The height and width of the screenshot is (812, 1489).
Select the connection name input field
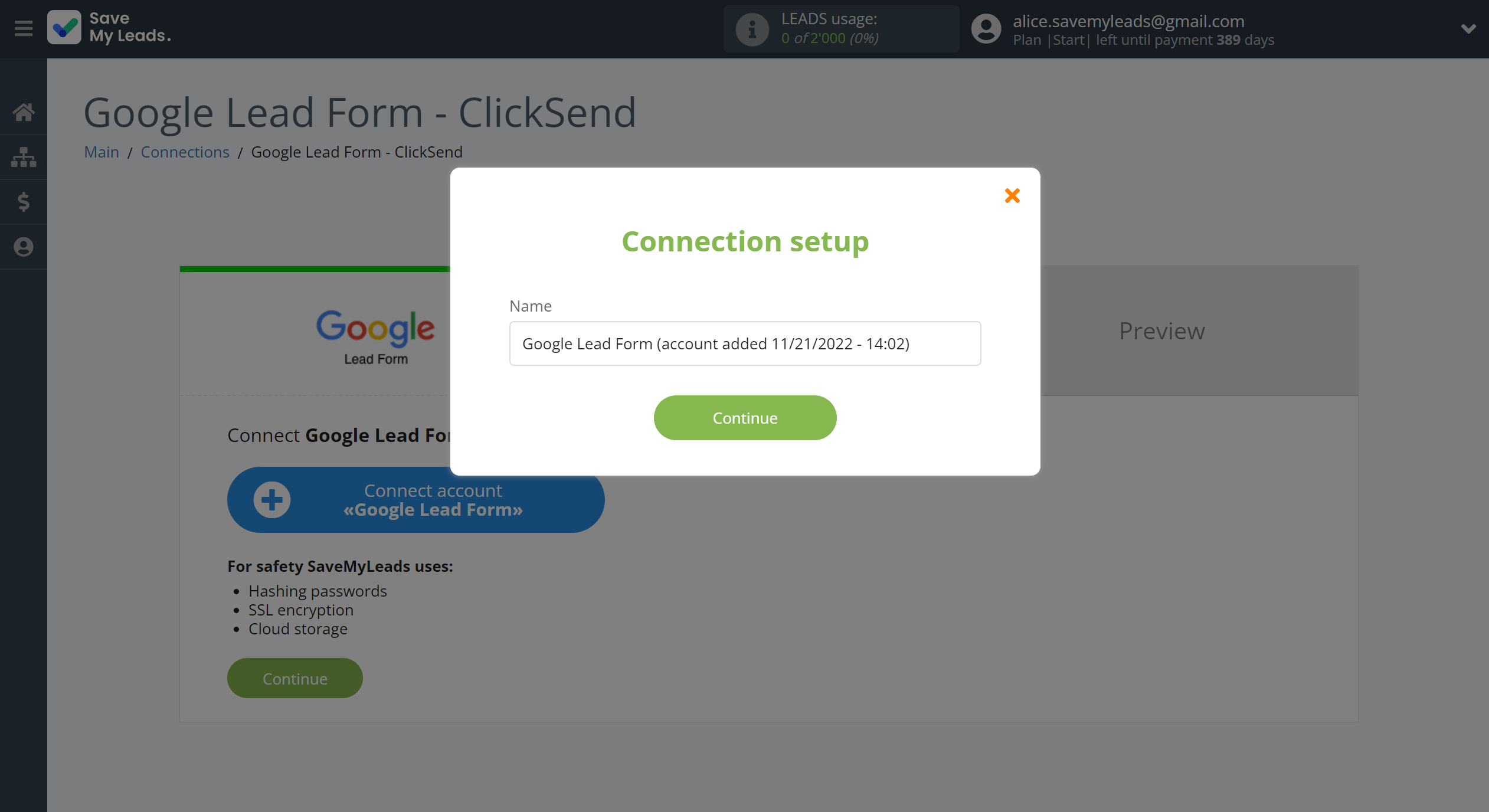click(x=744, y=343)
